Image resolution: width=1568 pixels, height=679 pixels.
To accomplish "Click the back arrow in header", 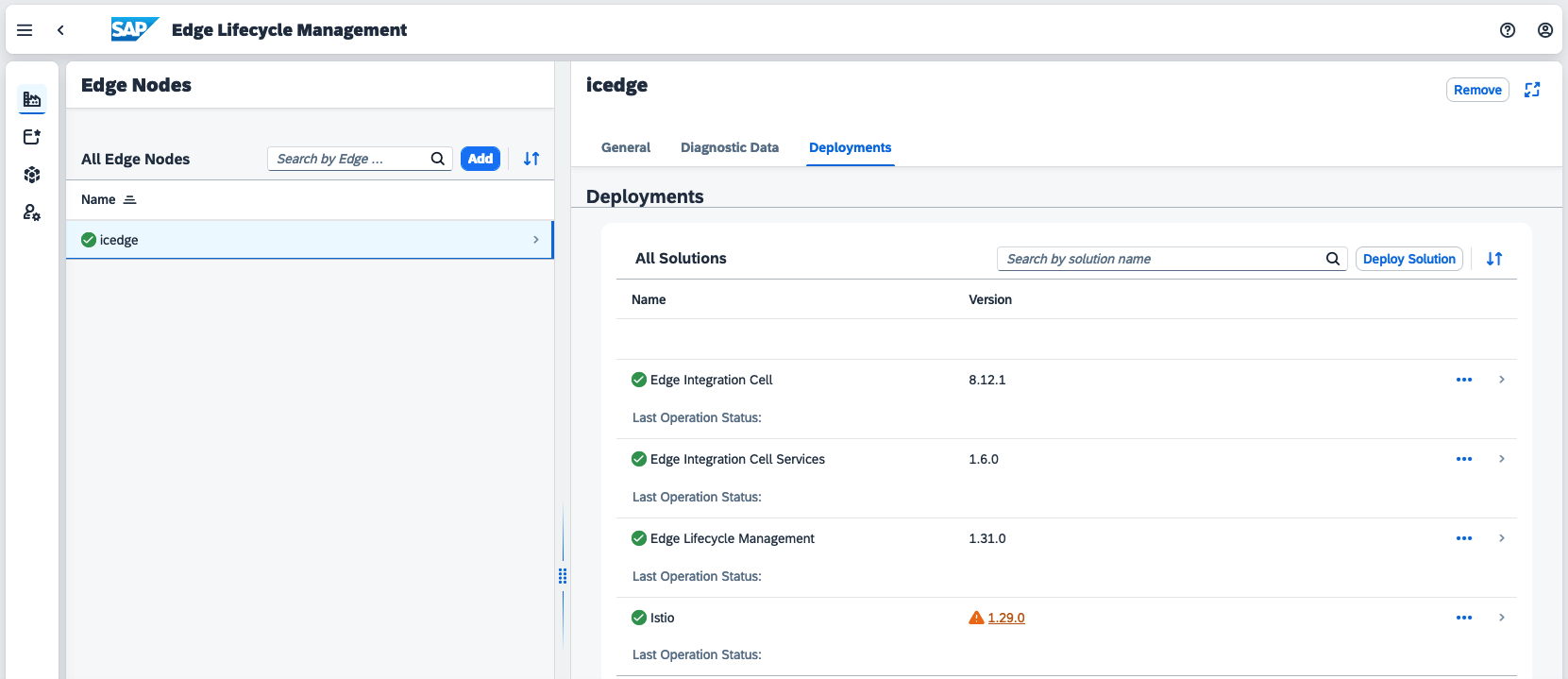I will [60, 30].
